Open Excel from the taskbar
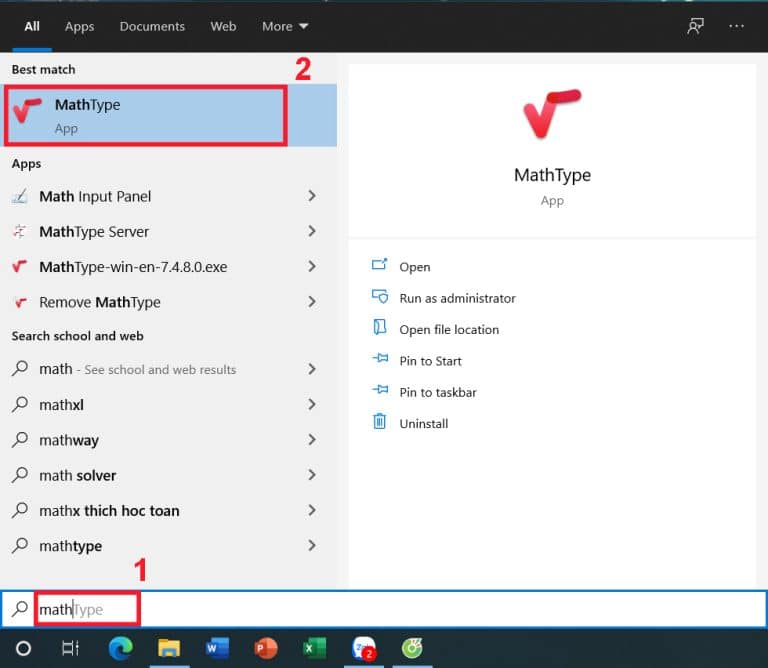 [313, 648]
